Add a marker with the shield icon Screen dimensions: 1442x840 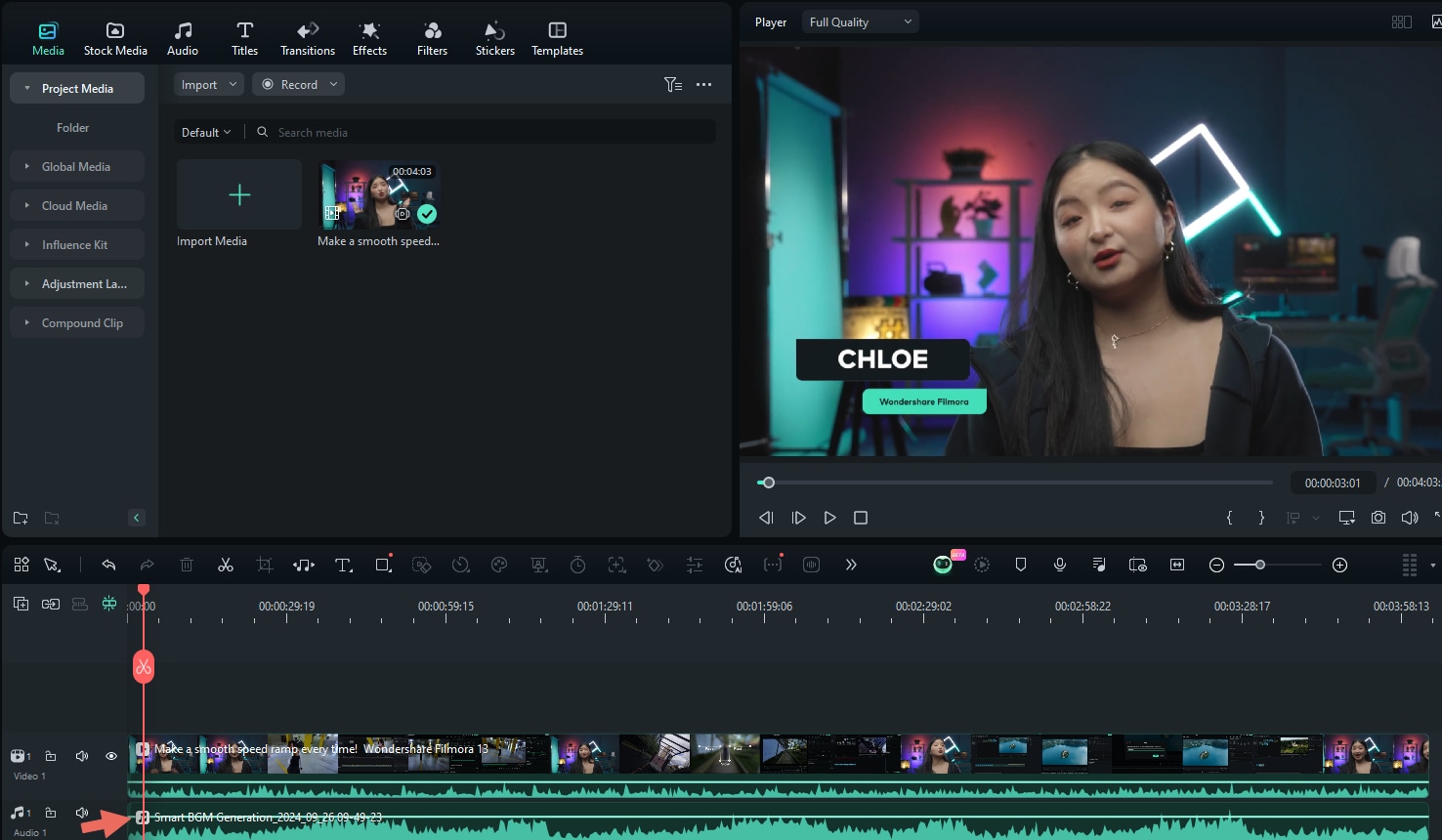point(1021,565)
